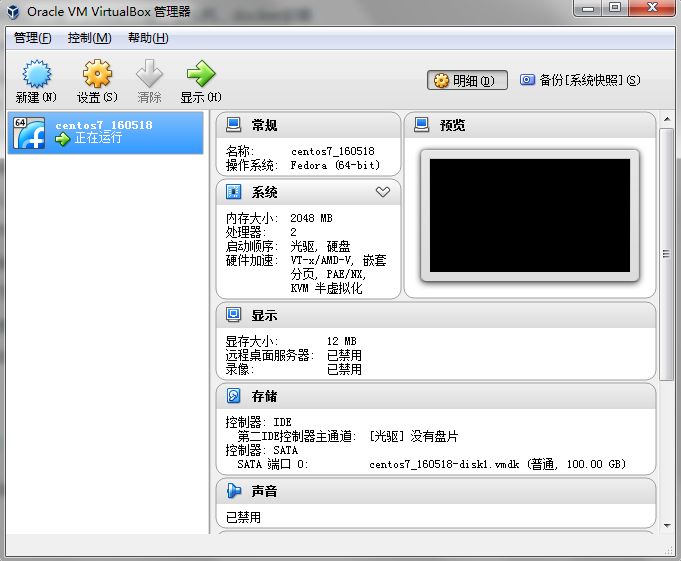Click the green running-state arrow beside 正在运行
This screenshot has height=561, width=681.
click(63, 139)
